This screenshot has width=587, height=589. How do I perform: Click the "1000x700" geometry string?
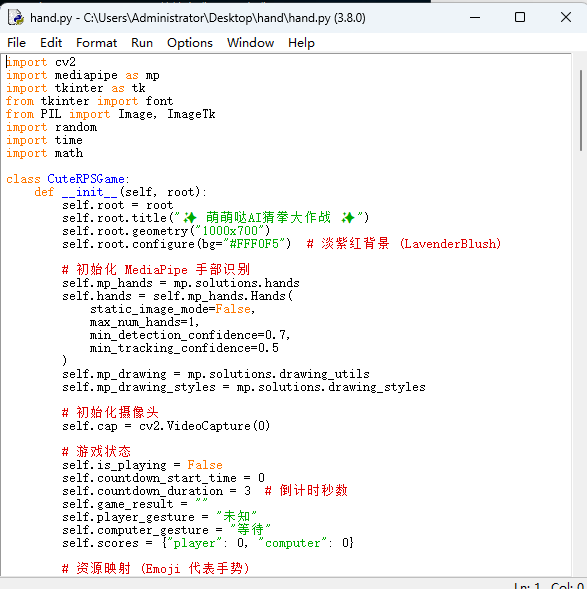tap(230, 231)
